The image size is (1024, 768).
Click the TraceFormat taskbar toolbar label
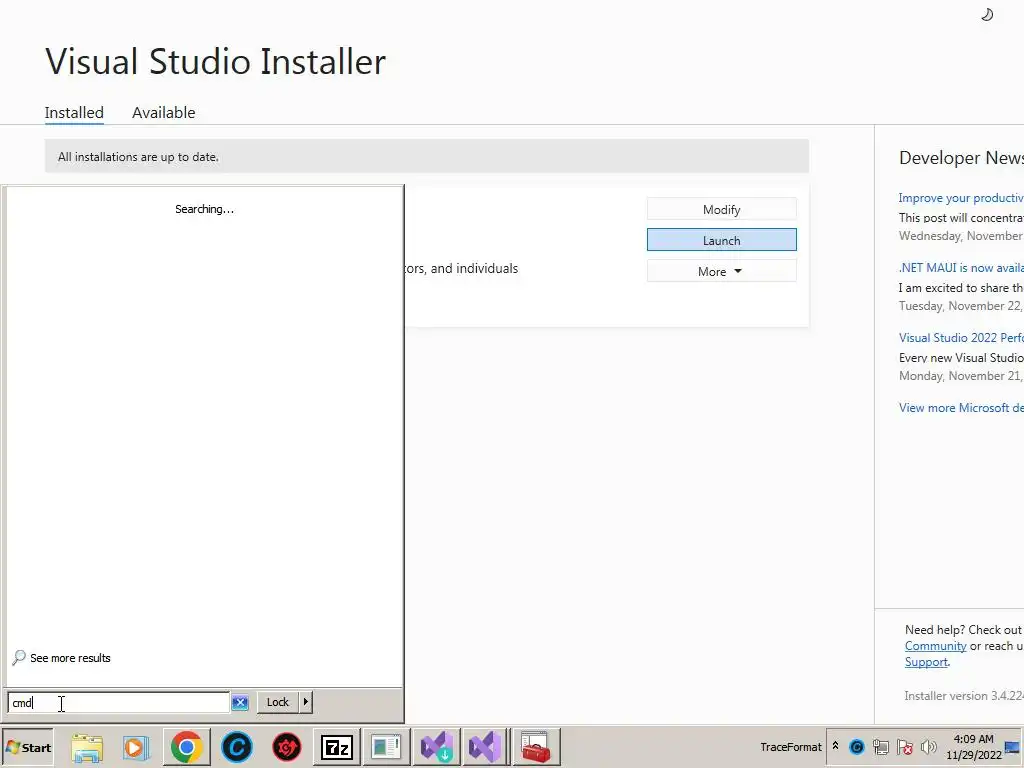pos(790,747)
